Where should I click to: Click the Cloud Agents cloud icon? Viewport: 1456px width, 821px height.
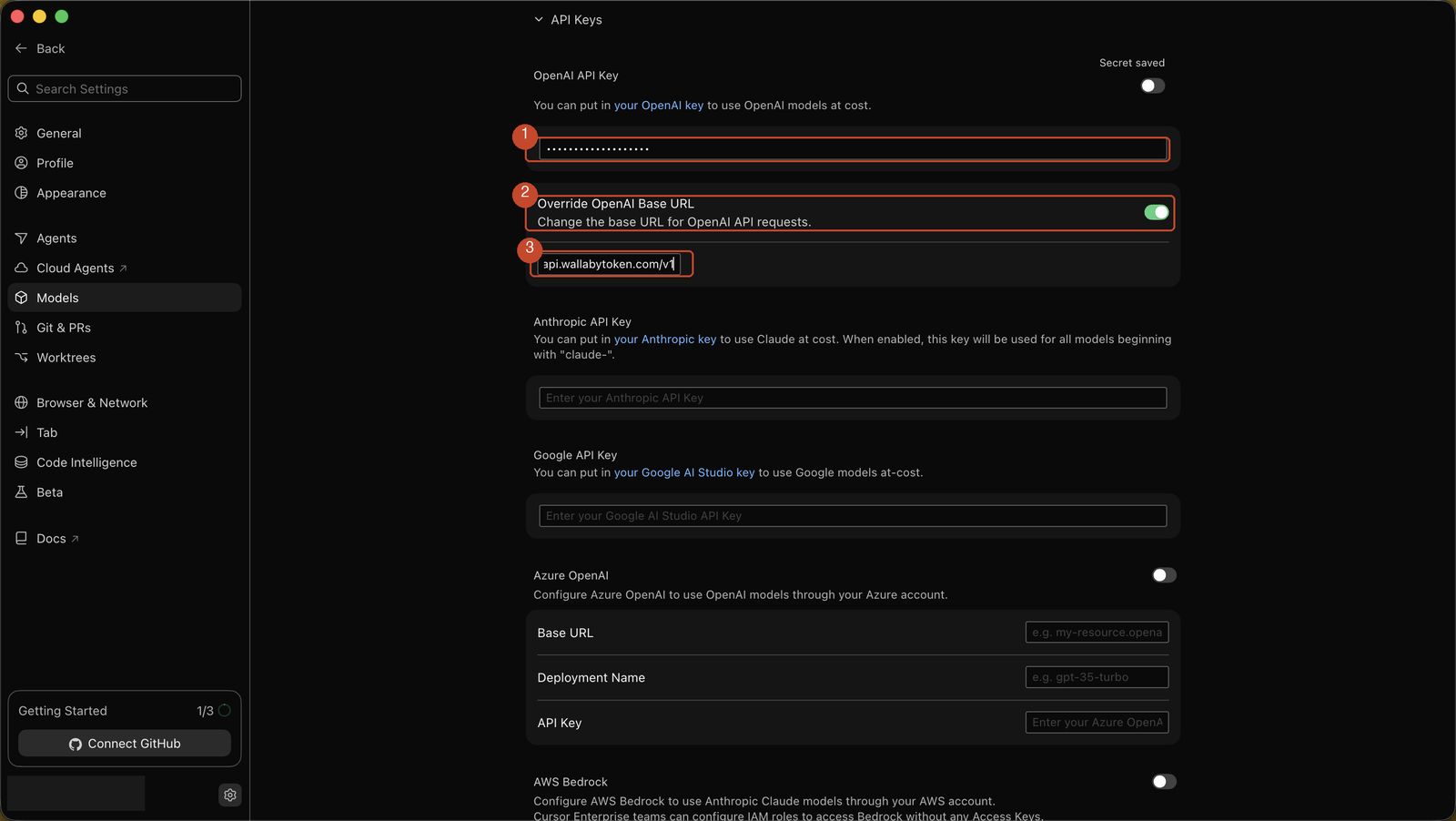pyautogui.click(x=21, y=269)
